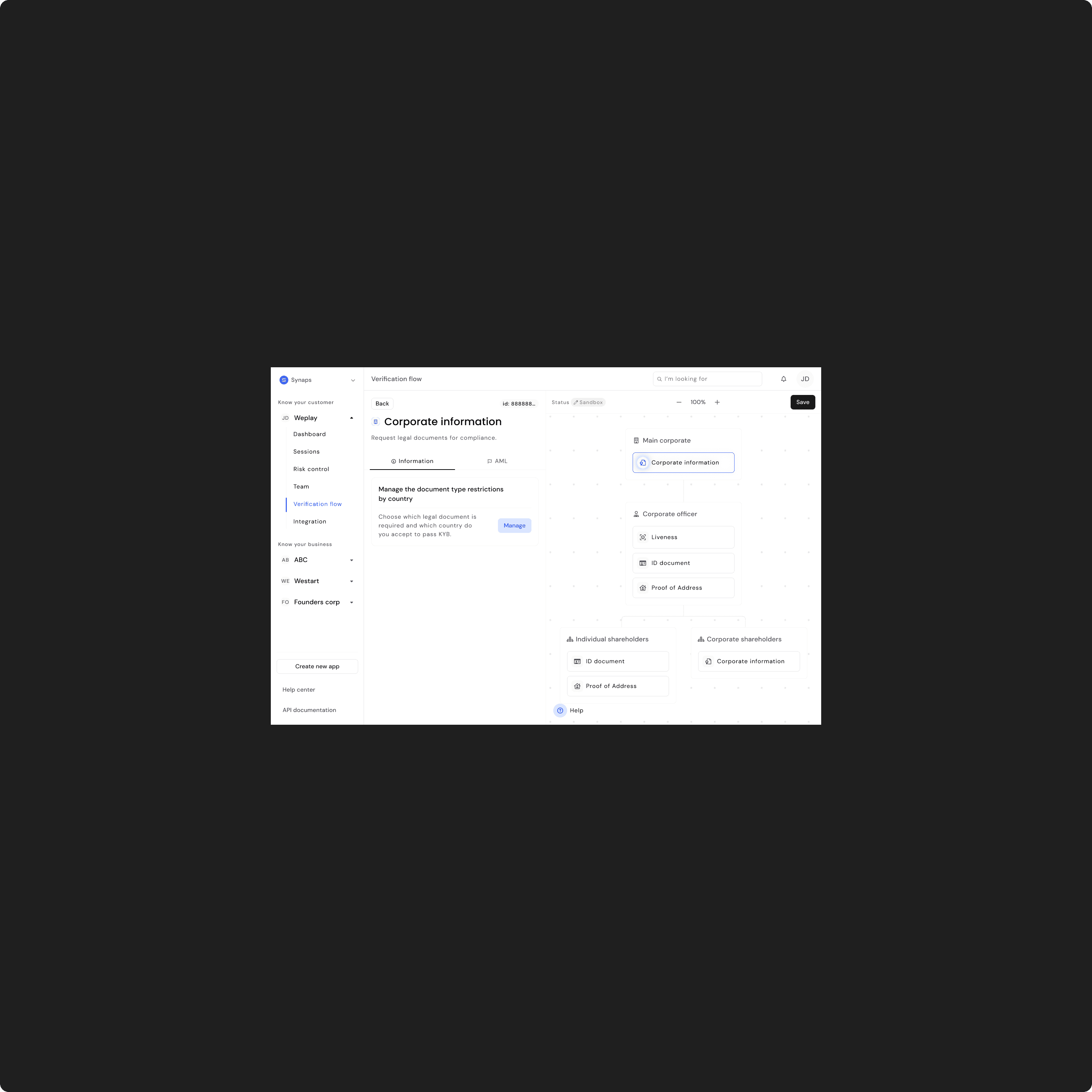Click the Help question mark icon
Screen dimensions: 1092x1092
coord(560,711)
